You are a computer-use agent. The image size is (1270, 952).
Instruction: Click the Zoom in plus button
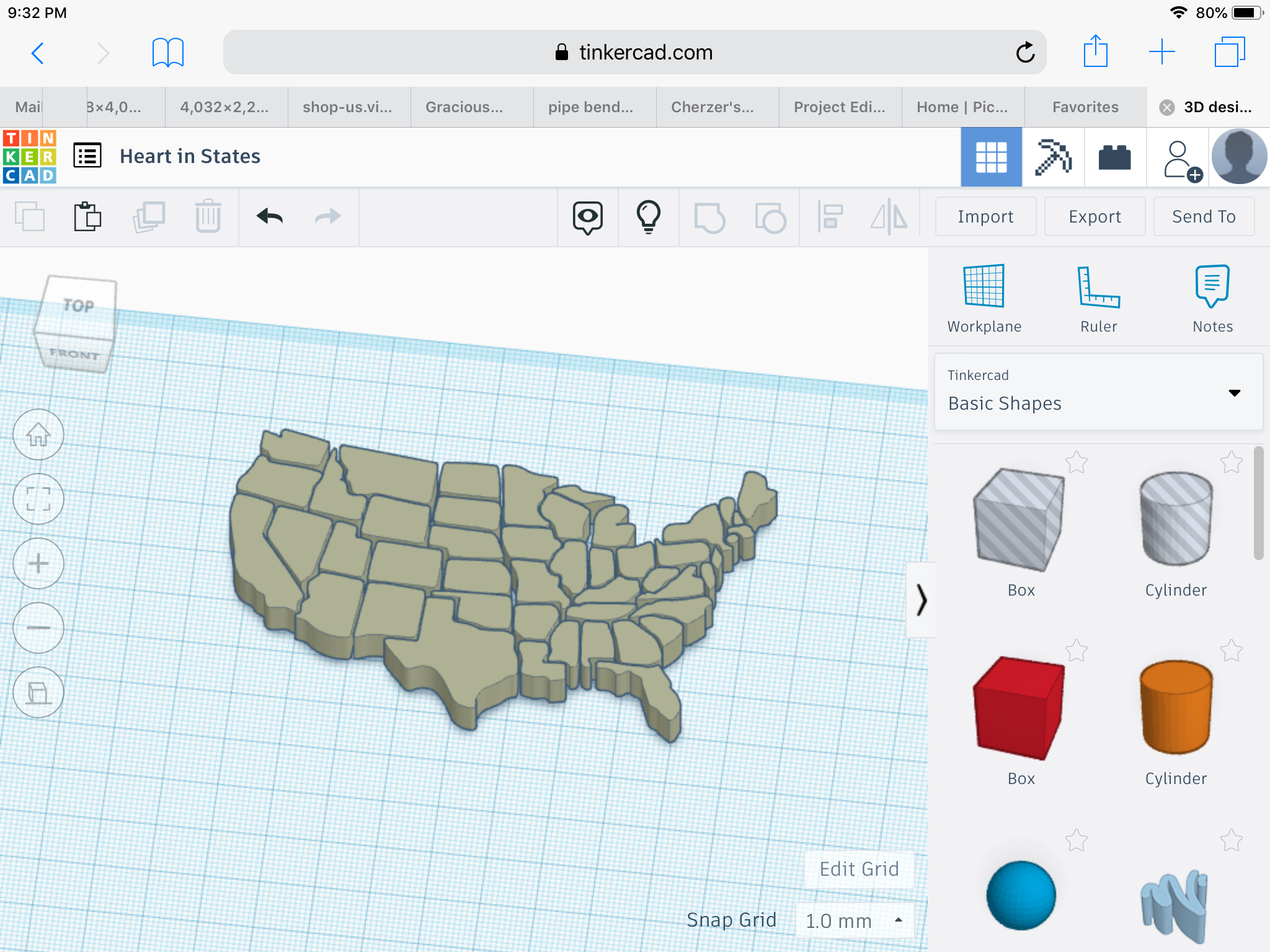point(38,563)
